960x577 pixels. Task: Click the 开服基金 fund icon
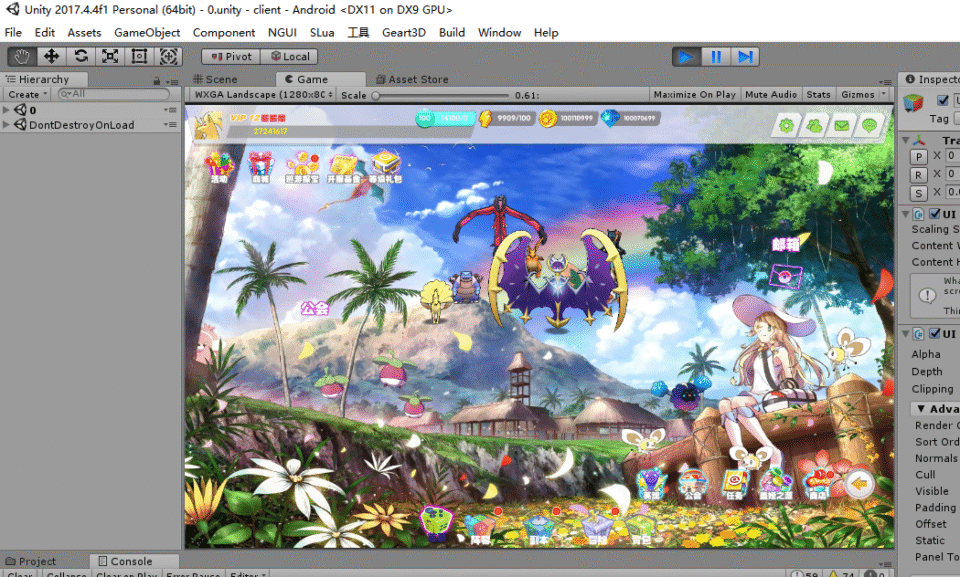(343, 168)
